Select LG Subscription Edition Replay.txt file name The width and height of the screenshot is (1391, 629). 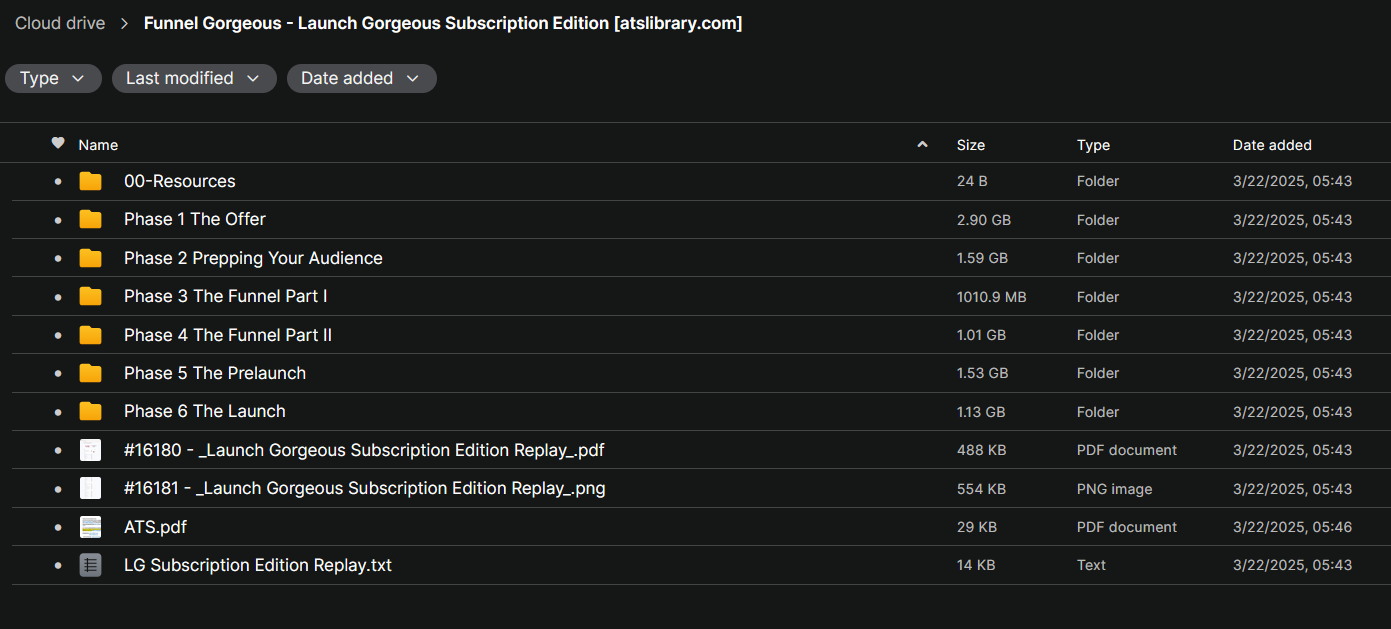(x=258, y=565)
